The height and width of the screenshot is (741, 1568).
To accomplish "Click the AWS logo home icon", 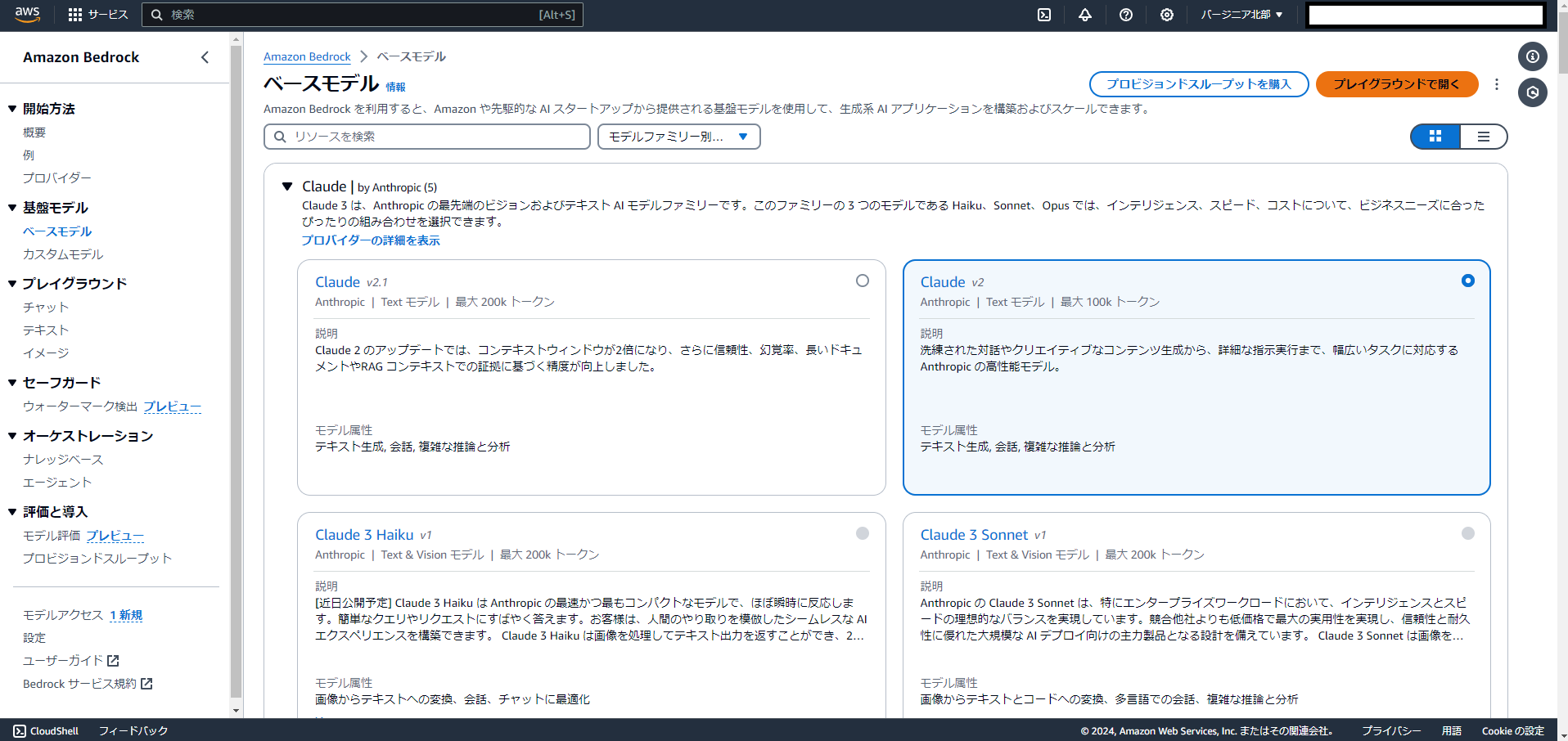I will tap(27, 15).
